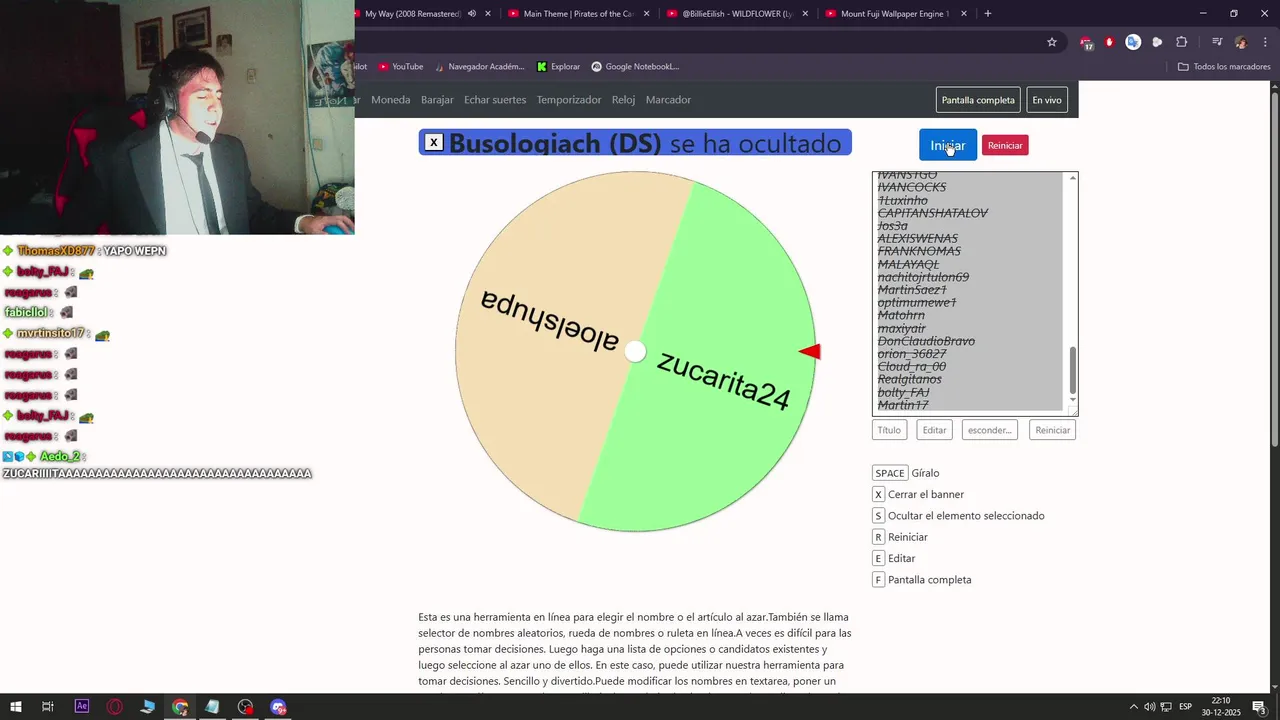Open the Discord taskbar icon

278,707
